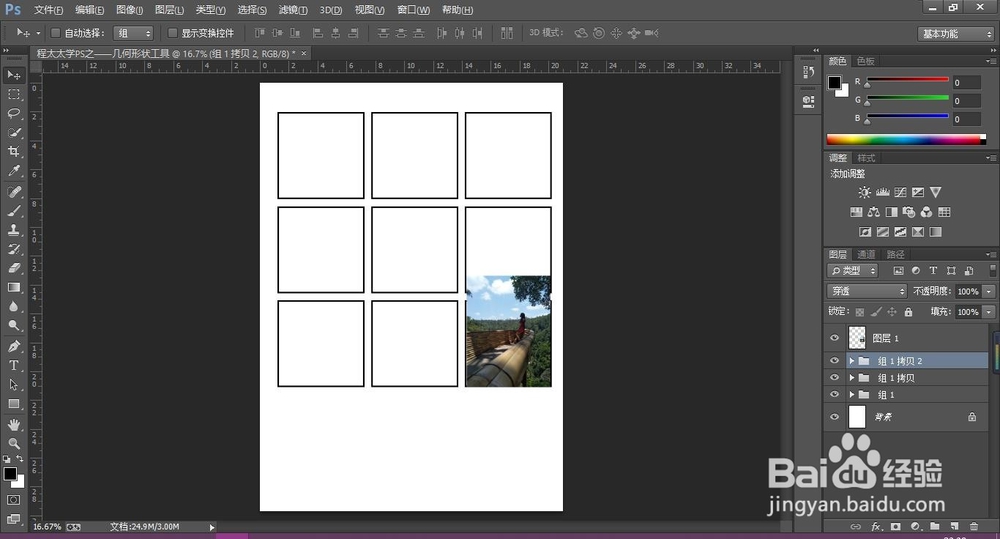Open the 基本功能 workspace dropdown
The height and width of the screenshot is (539, 1000).
coord(956,34)
